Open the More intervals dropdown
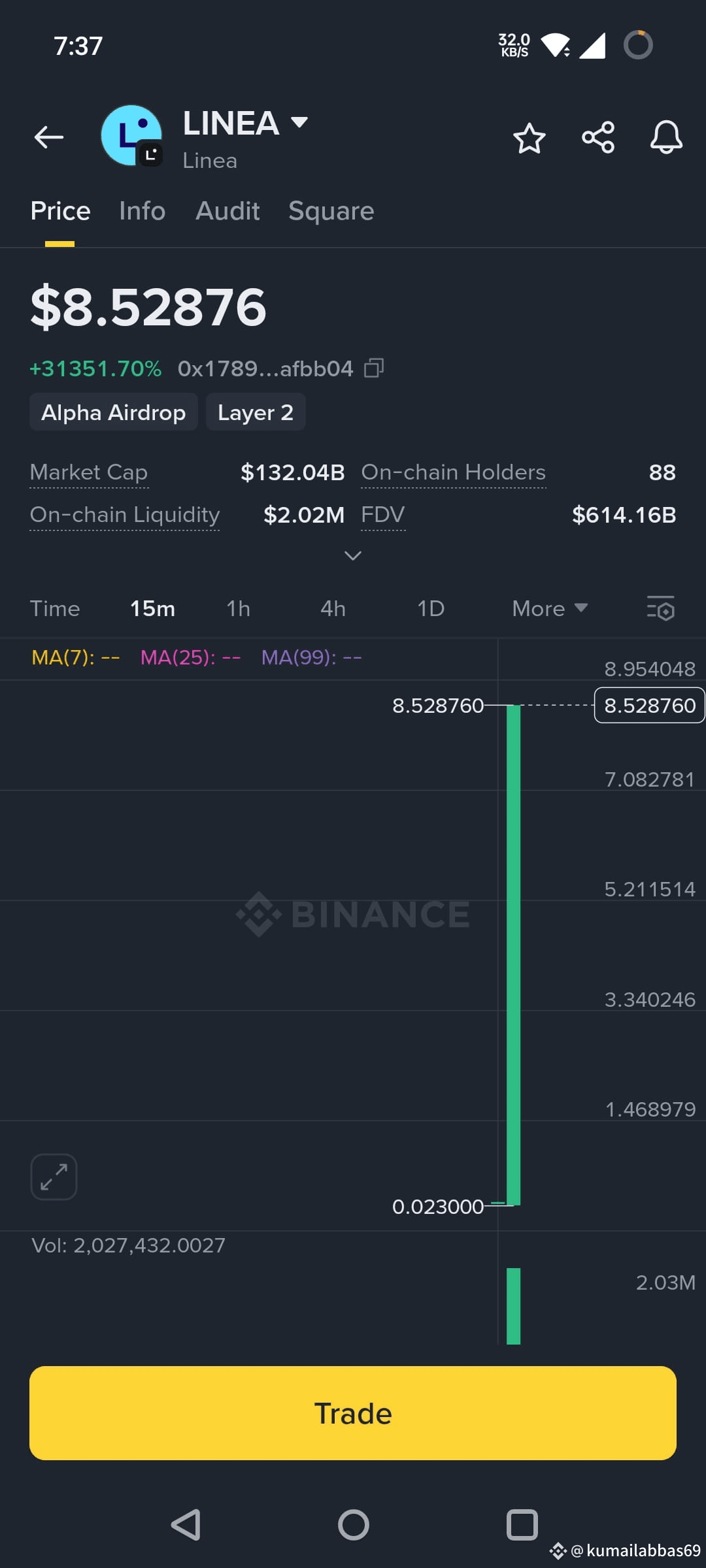The image size is (706, 1568). point(550,608)
